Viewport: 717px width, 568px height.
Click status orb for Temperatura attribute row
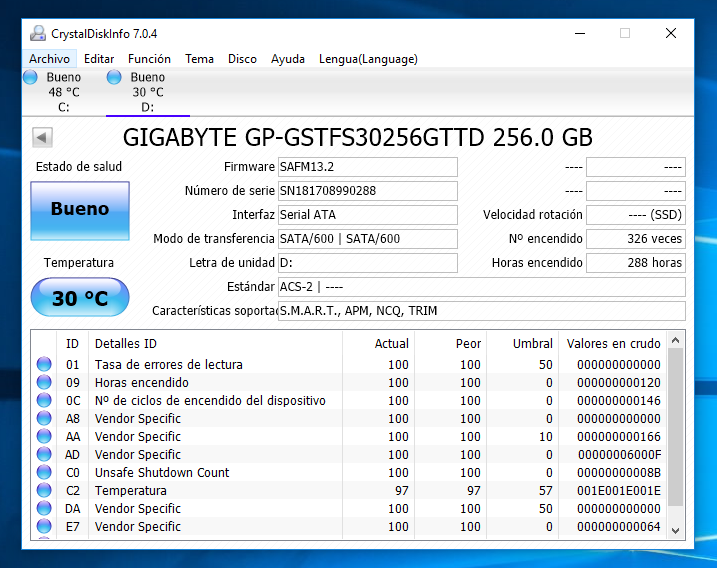pos(44,491)
